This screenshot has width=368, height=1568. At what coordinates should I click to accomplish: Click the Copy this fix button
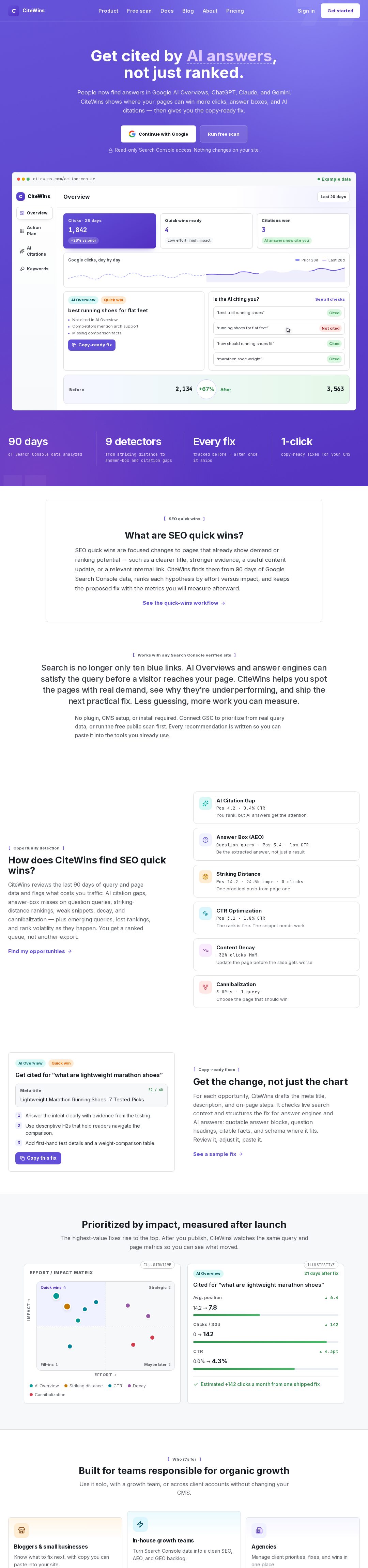[x=38, y=1158]
